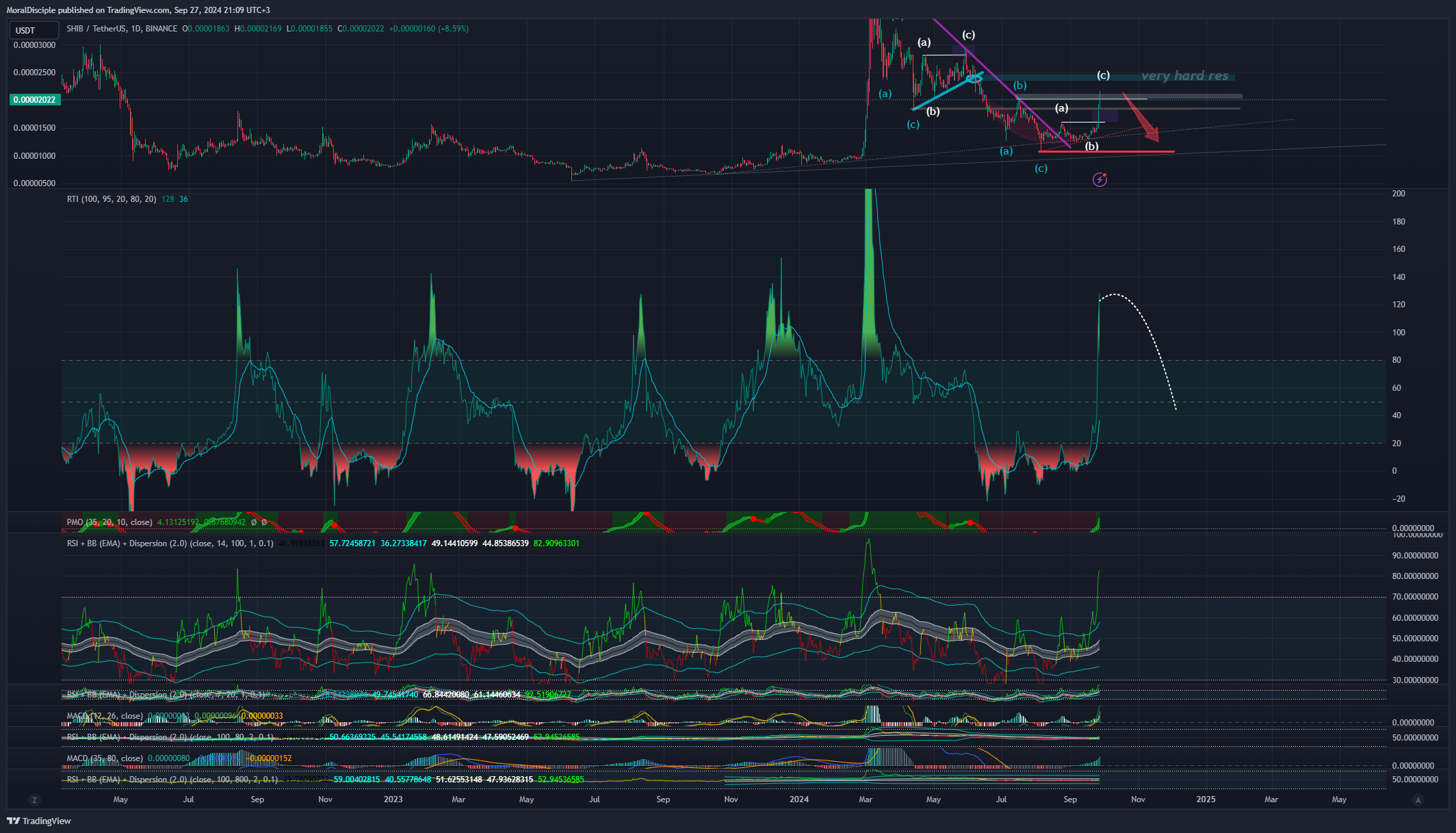Click the change value +0.00000160 (+8.59%)
This screenshot has height=833, width=1456.
click(429, 29)
